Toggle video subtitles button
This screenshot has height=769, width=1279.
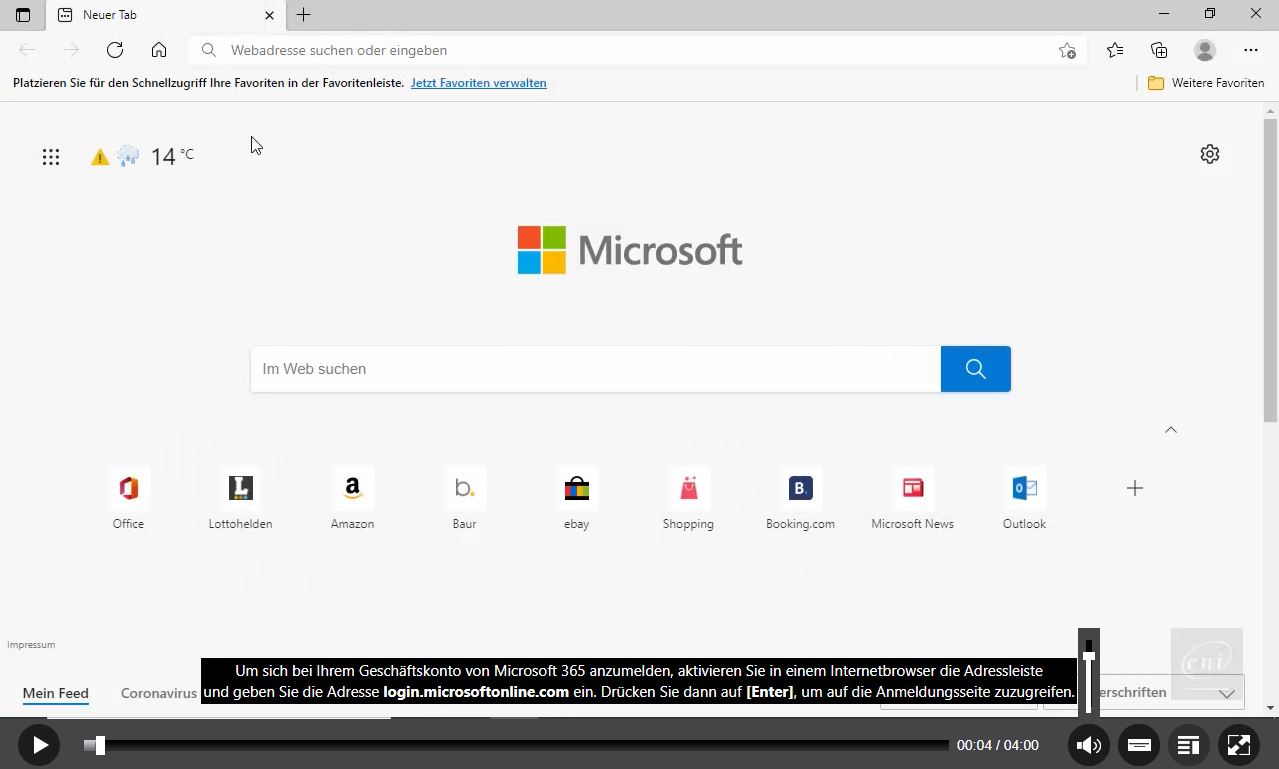point(1138,745)
